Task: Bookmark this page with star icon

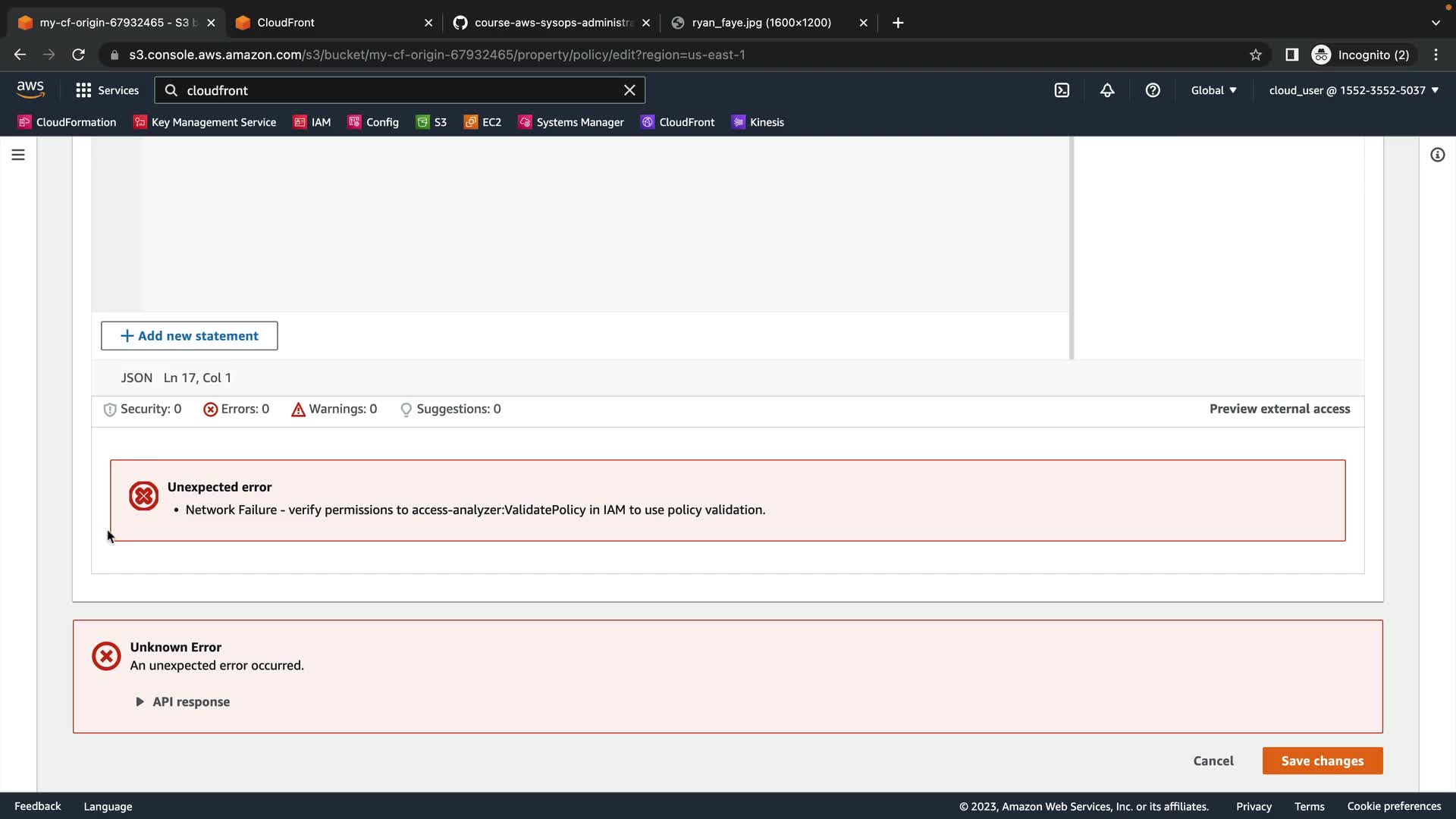Action: pyautogui.click(x=1256, y=55)
